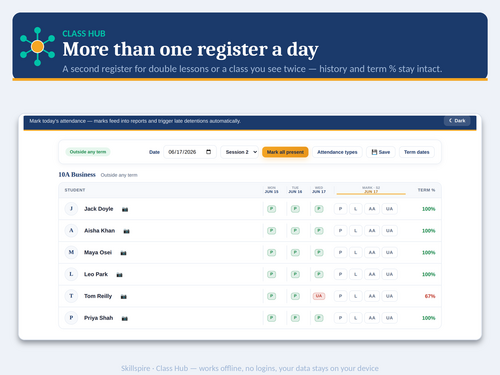Mark Maya Osei as present (P)
Image resolution: width=500 pixels, height=375 pixels.
[340, 252]
